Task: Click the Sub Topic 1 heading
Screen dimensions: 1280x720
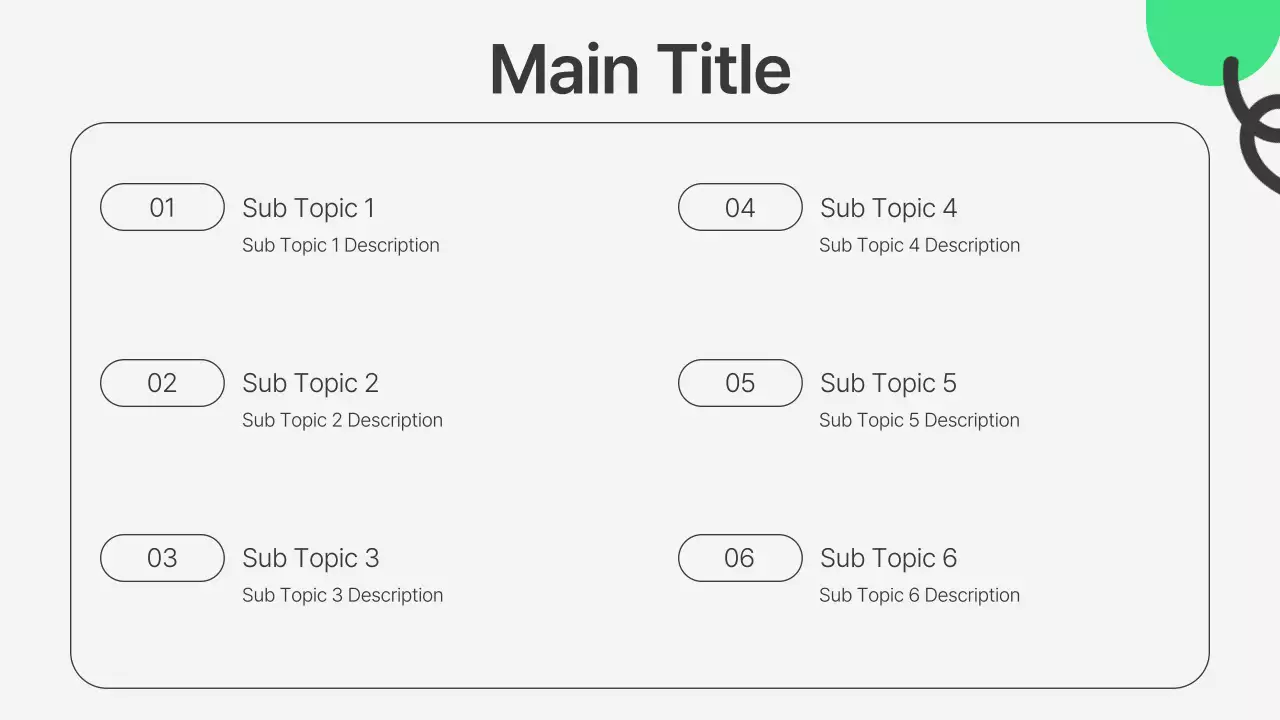Action: point(308,208)
